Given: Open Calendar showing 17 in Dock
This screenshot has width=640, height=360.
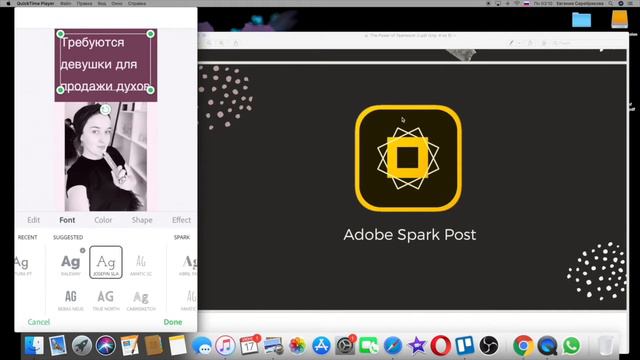Looking at the screenshot, I should (249, 346).
